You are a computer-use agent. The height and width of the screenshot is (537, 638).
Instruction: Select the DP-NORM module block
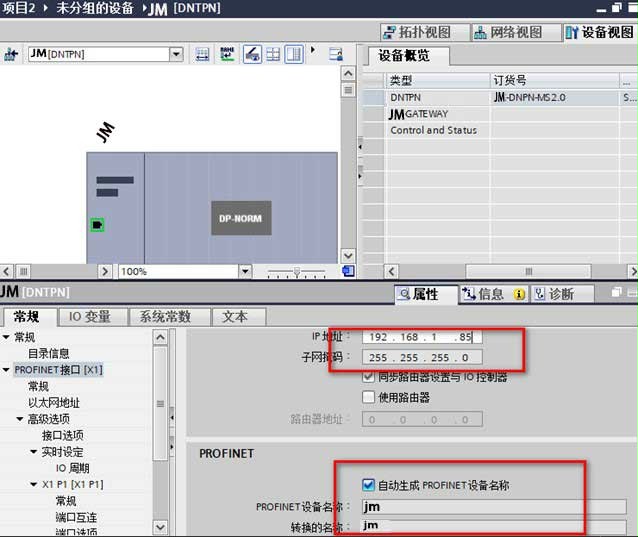click(241, 217)
